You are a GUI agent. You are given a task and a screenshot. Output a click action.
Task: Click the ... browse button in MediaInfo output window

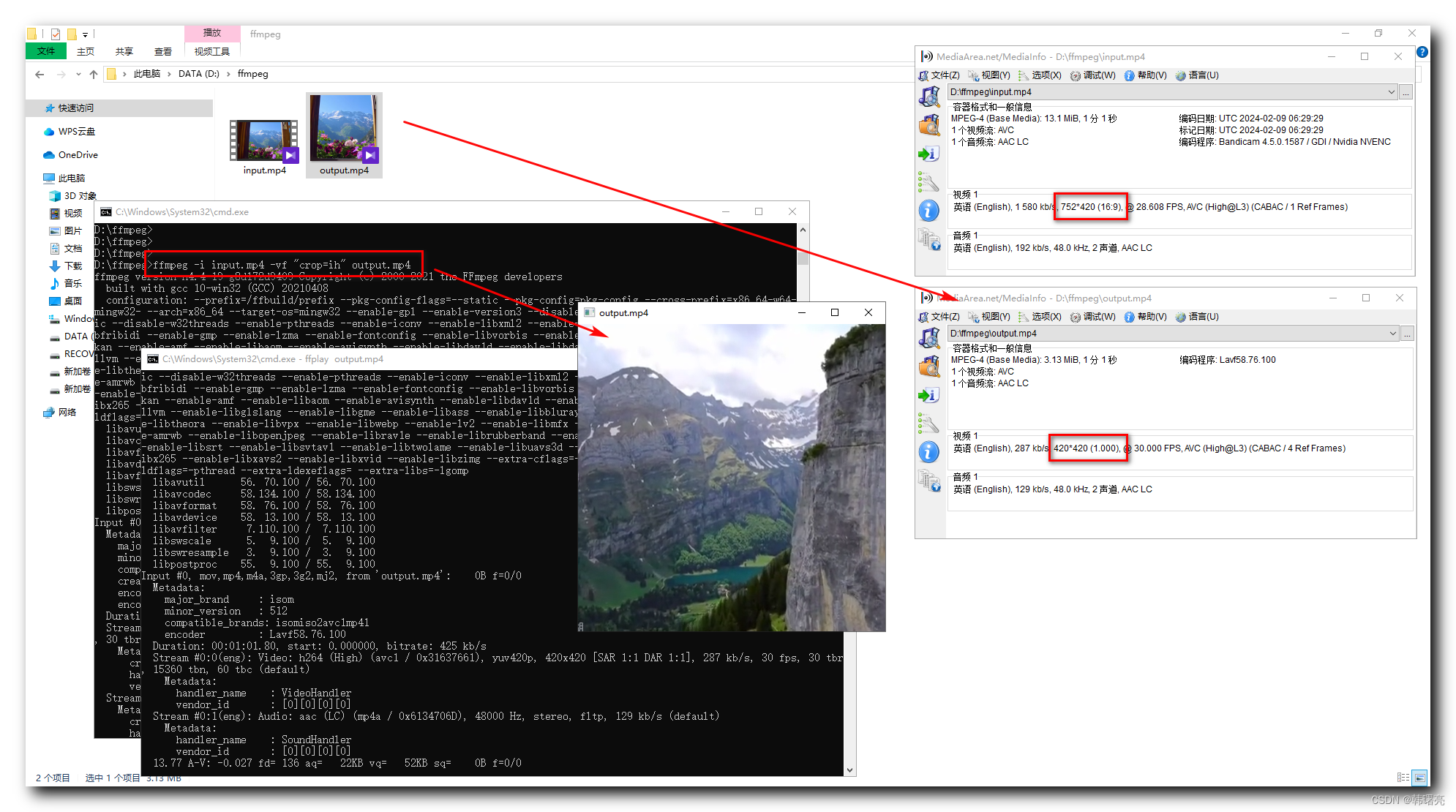point(1408,333)
